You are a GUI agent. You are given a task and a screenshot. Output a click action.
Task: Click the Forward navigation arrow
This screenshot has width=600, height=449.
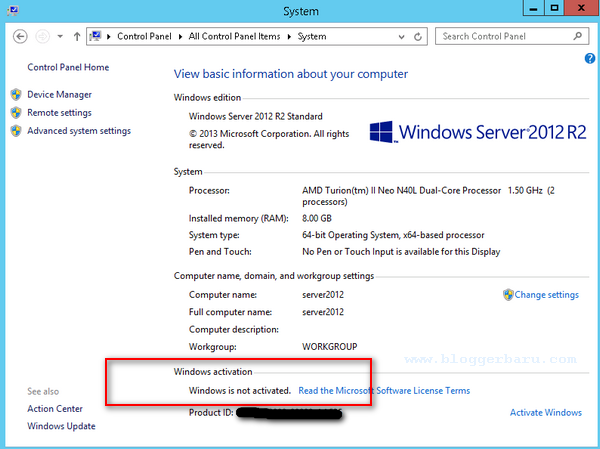click(x=42, y=37)
